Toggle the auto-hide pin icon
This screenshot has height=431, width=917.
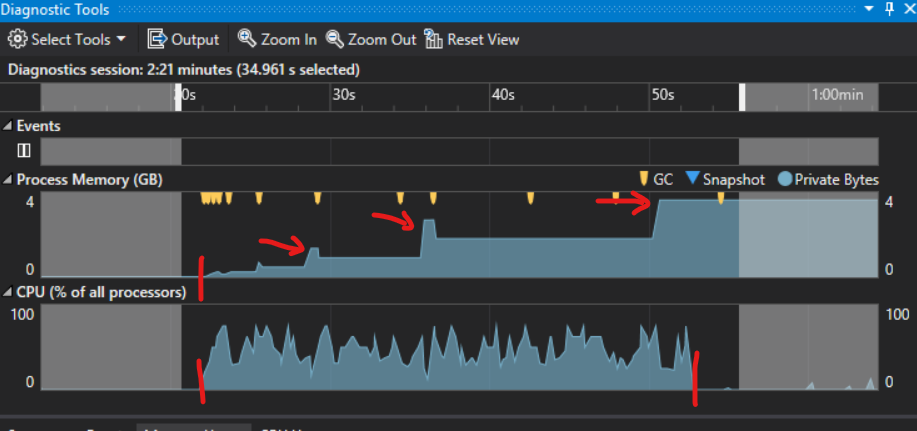click(889, 9)
